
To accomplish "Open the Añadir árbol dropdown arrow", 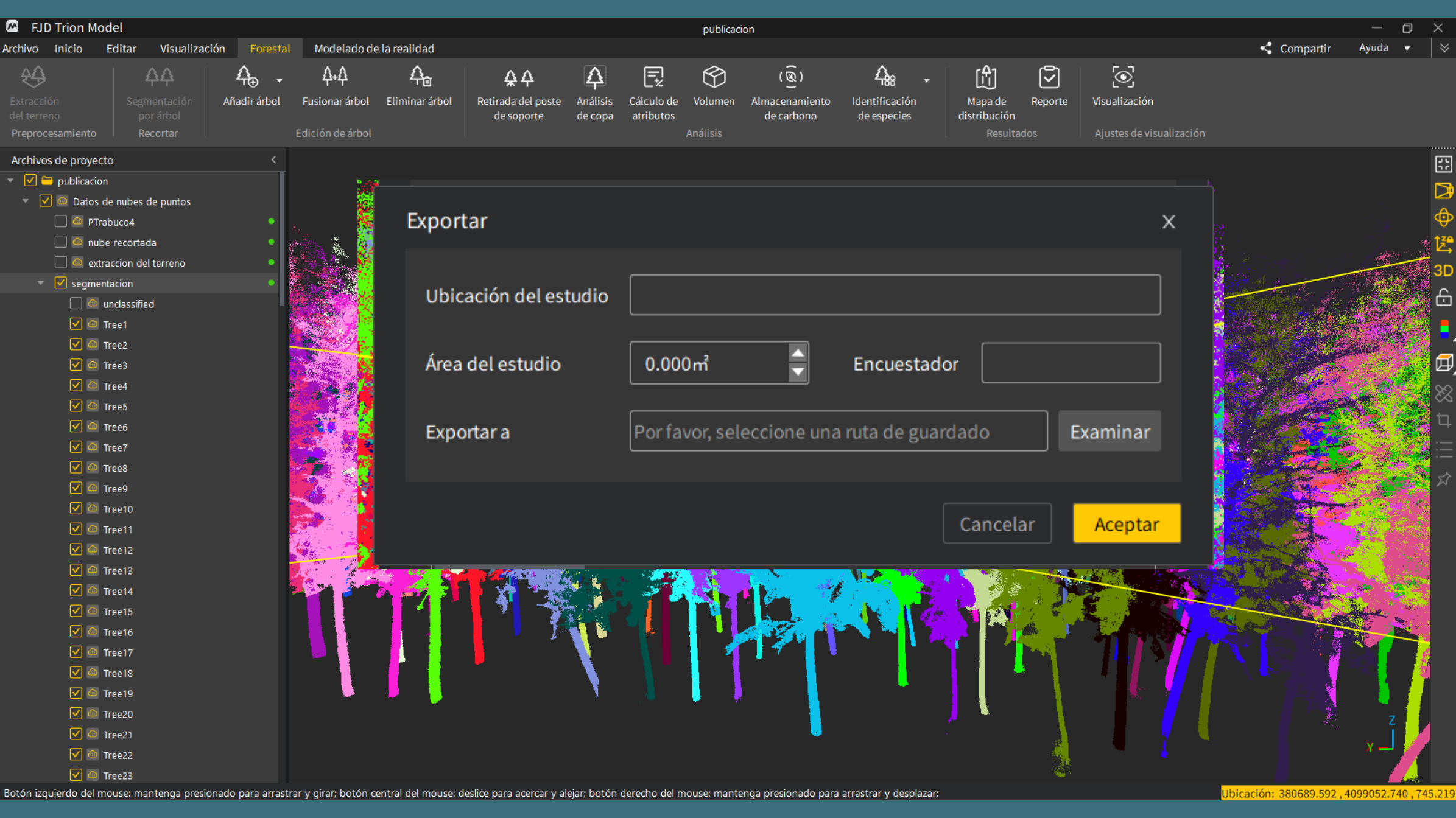I will [x=280, y=80].
